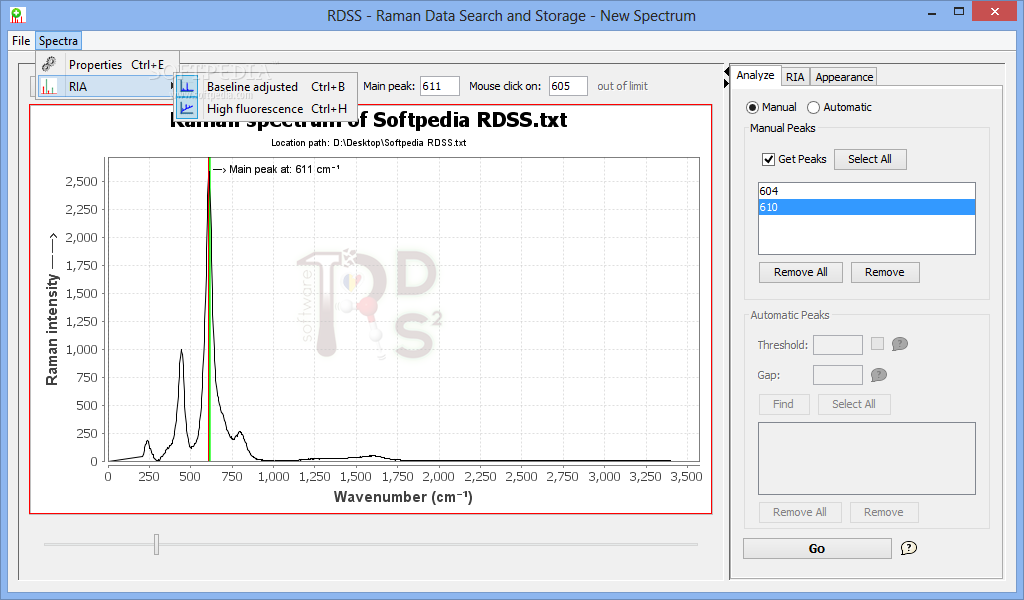The image size is (1024, 600).
Task: Click the Properties wrench icon
Action: pos(49,64)
